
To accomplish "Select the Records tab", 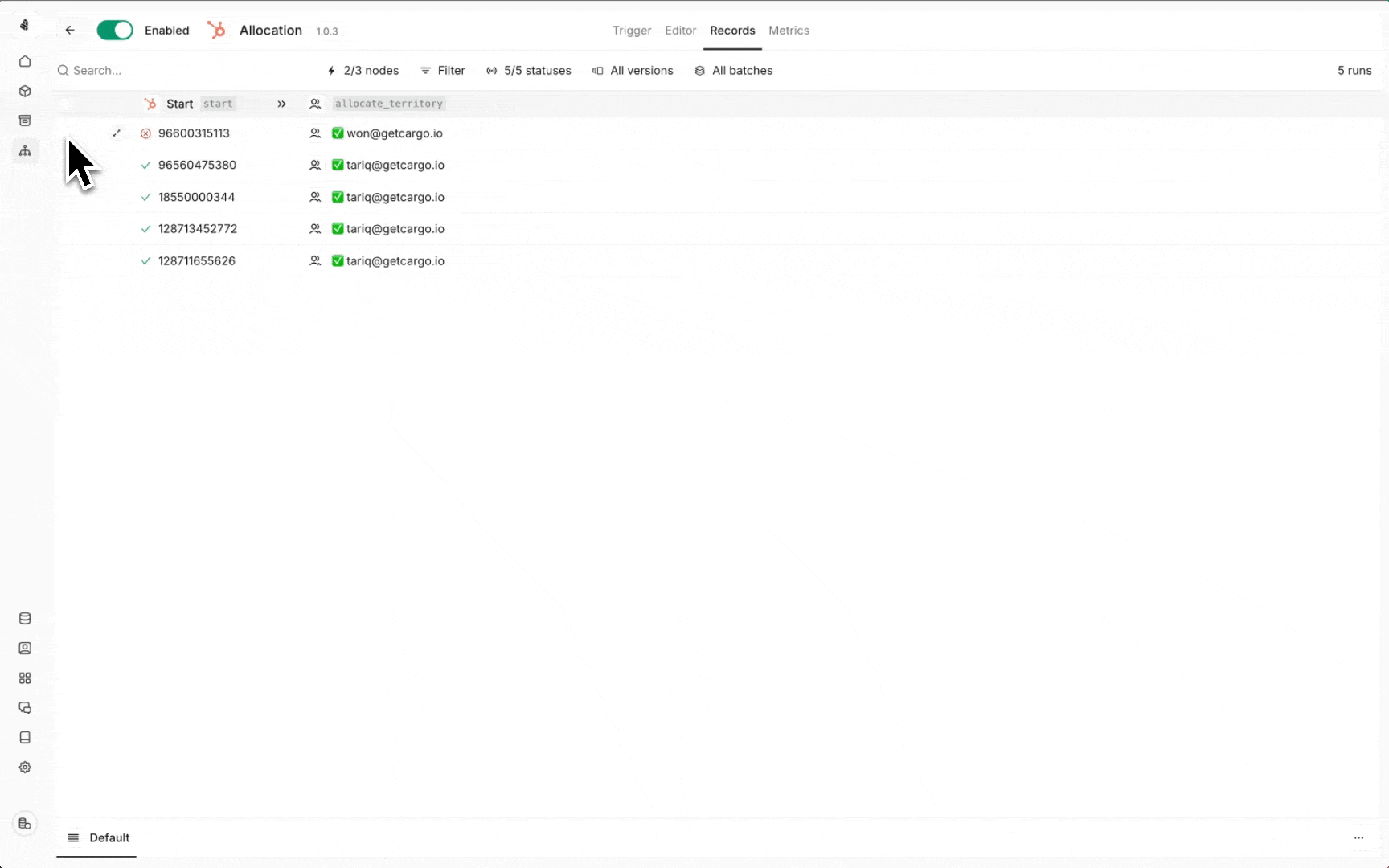I will (732, 31).
